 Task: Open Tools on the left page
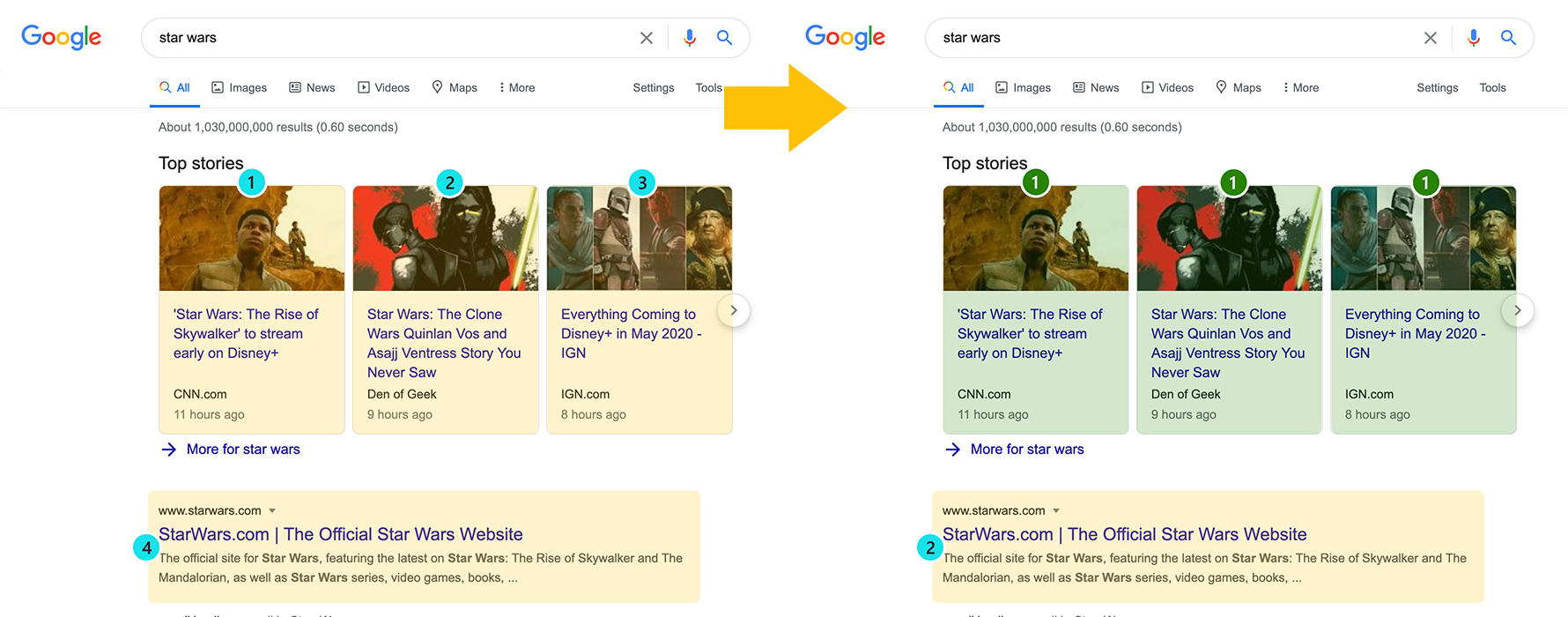point(708,87)
